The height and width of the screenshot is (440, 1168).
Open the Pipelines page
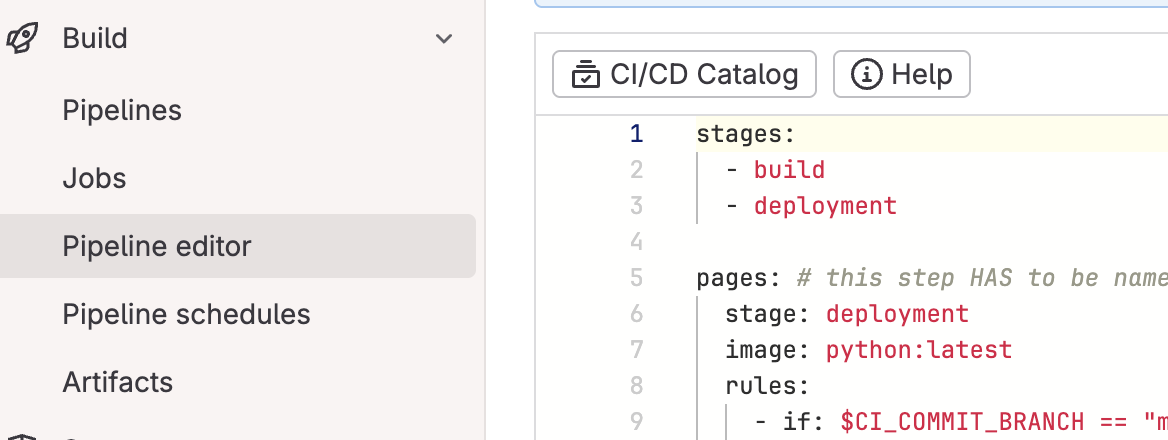tap(122, 110)
